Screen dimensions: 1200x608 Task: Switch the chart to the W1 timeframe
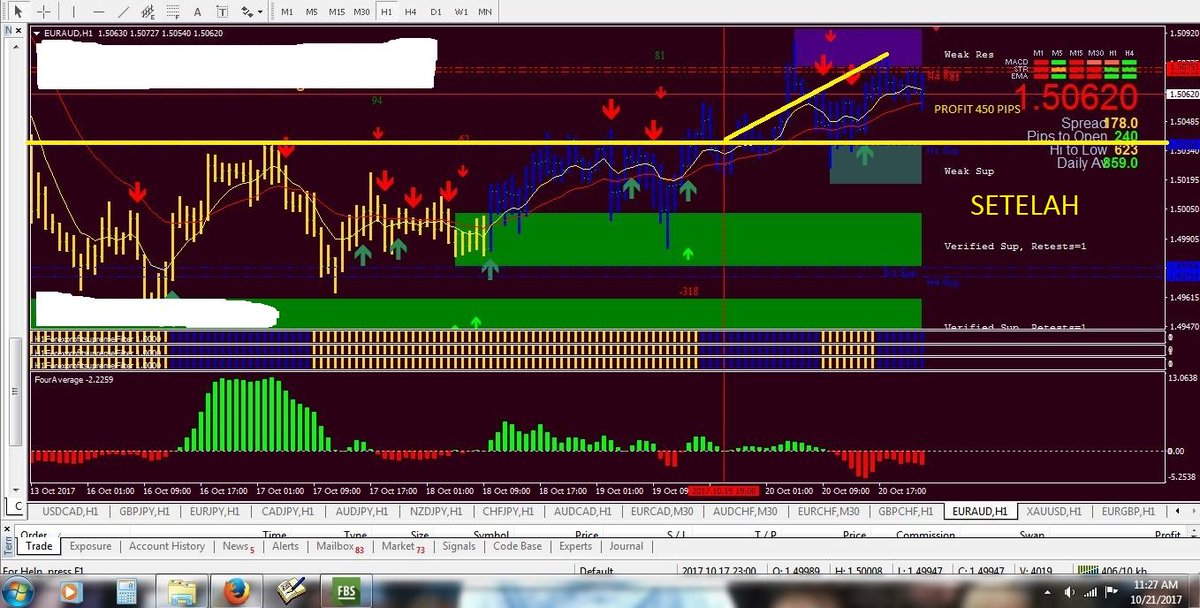(461, 12)
